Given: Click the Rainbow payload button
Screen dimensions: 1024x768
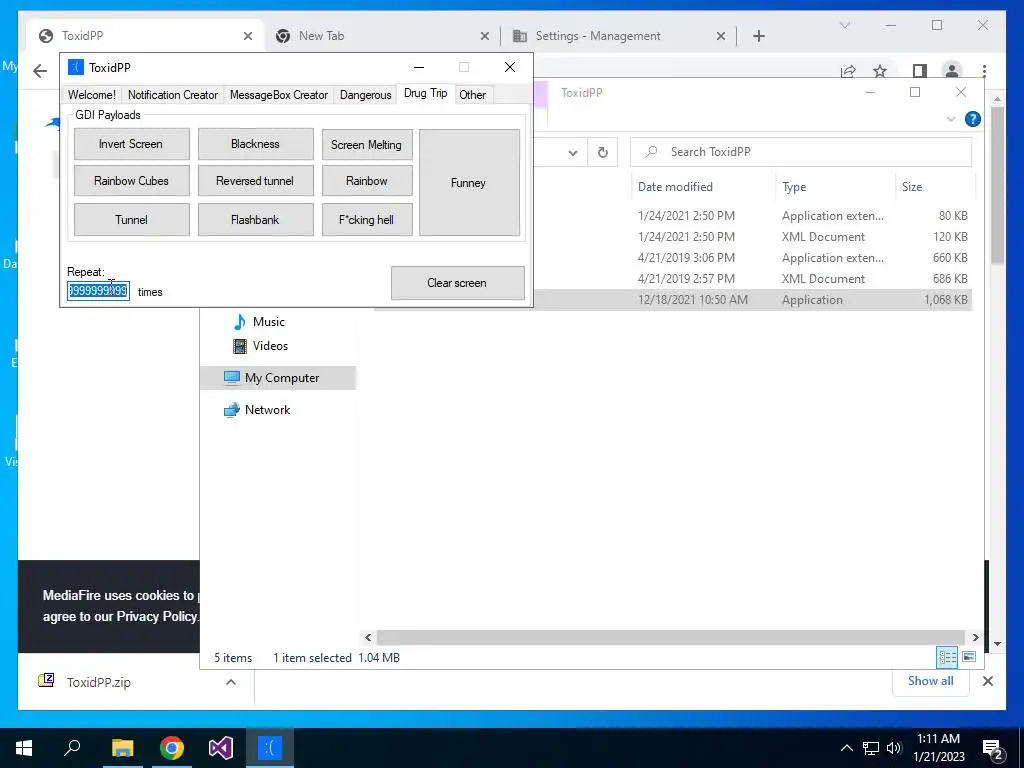Looking at the screenshot, I should tap(366, 181).
